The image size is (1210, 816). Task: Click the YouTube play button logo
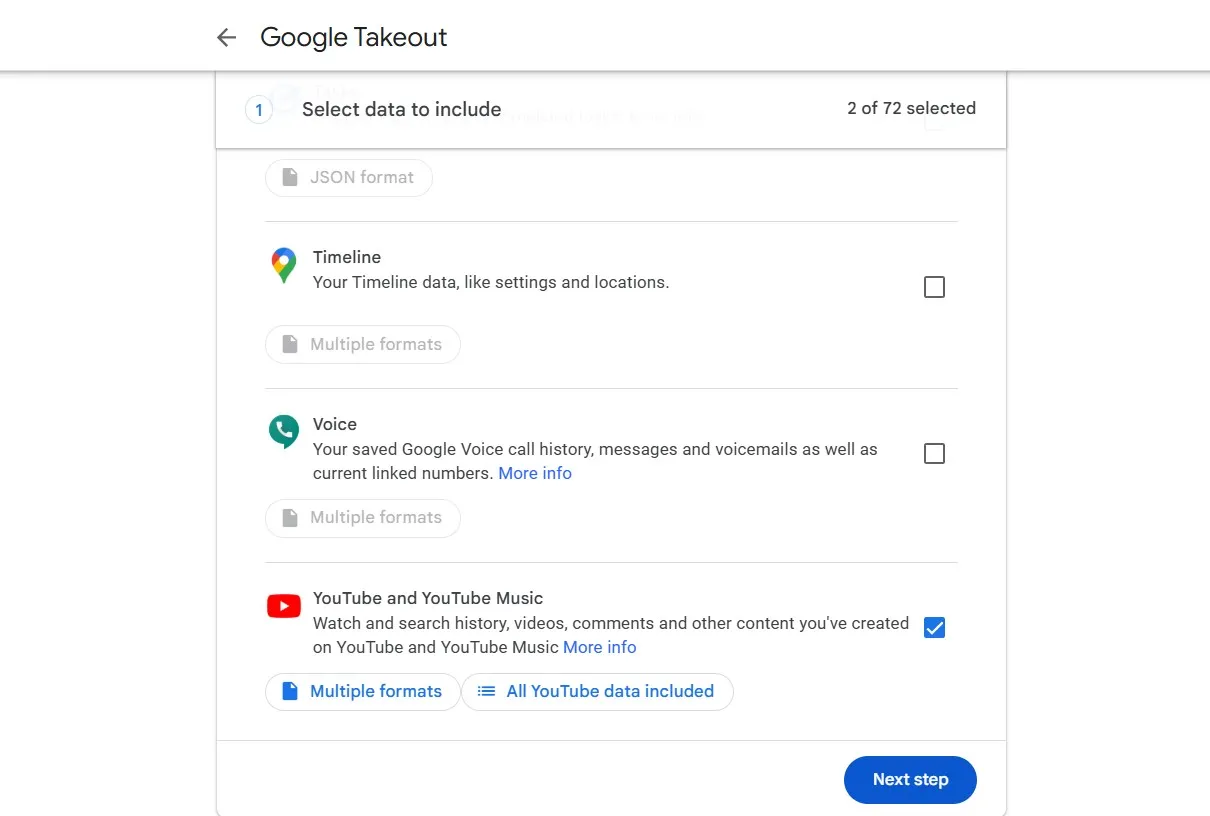coord(283,606)
